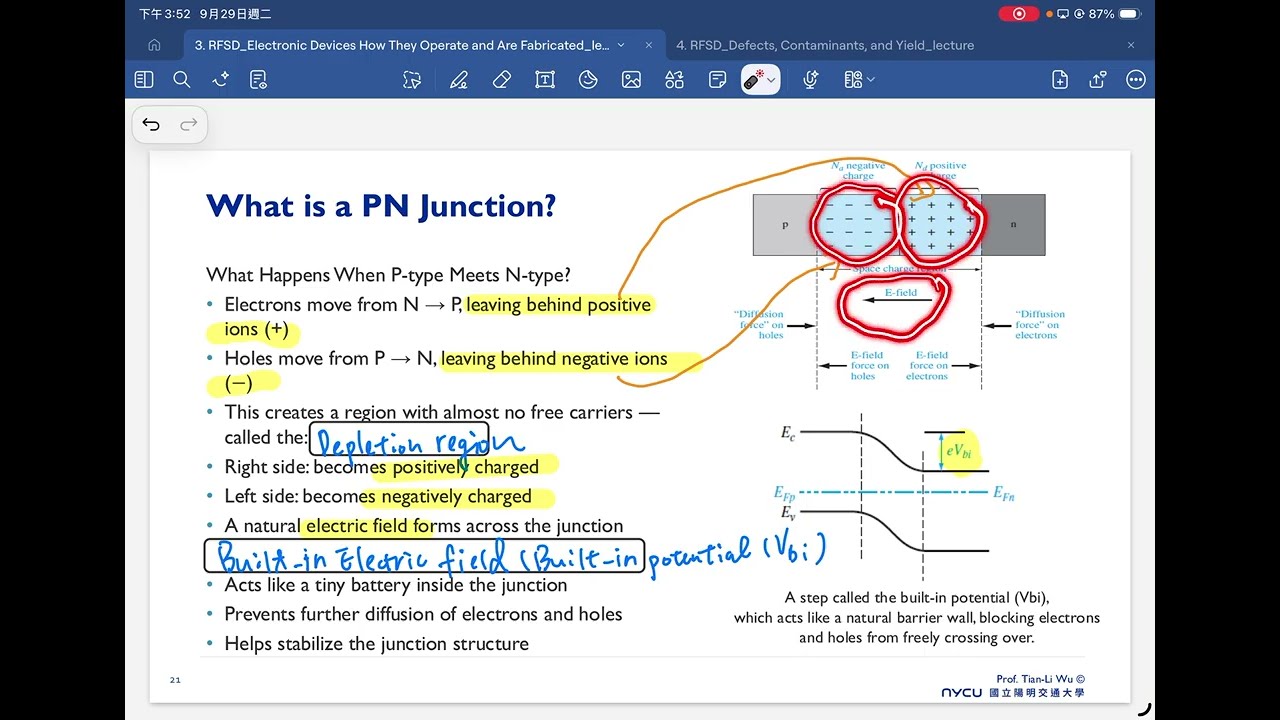Viewport: 1280px width, 720px height.
Task: Tap the EFn label in band diagram
Action: (x=1003, y=493)
